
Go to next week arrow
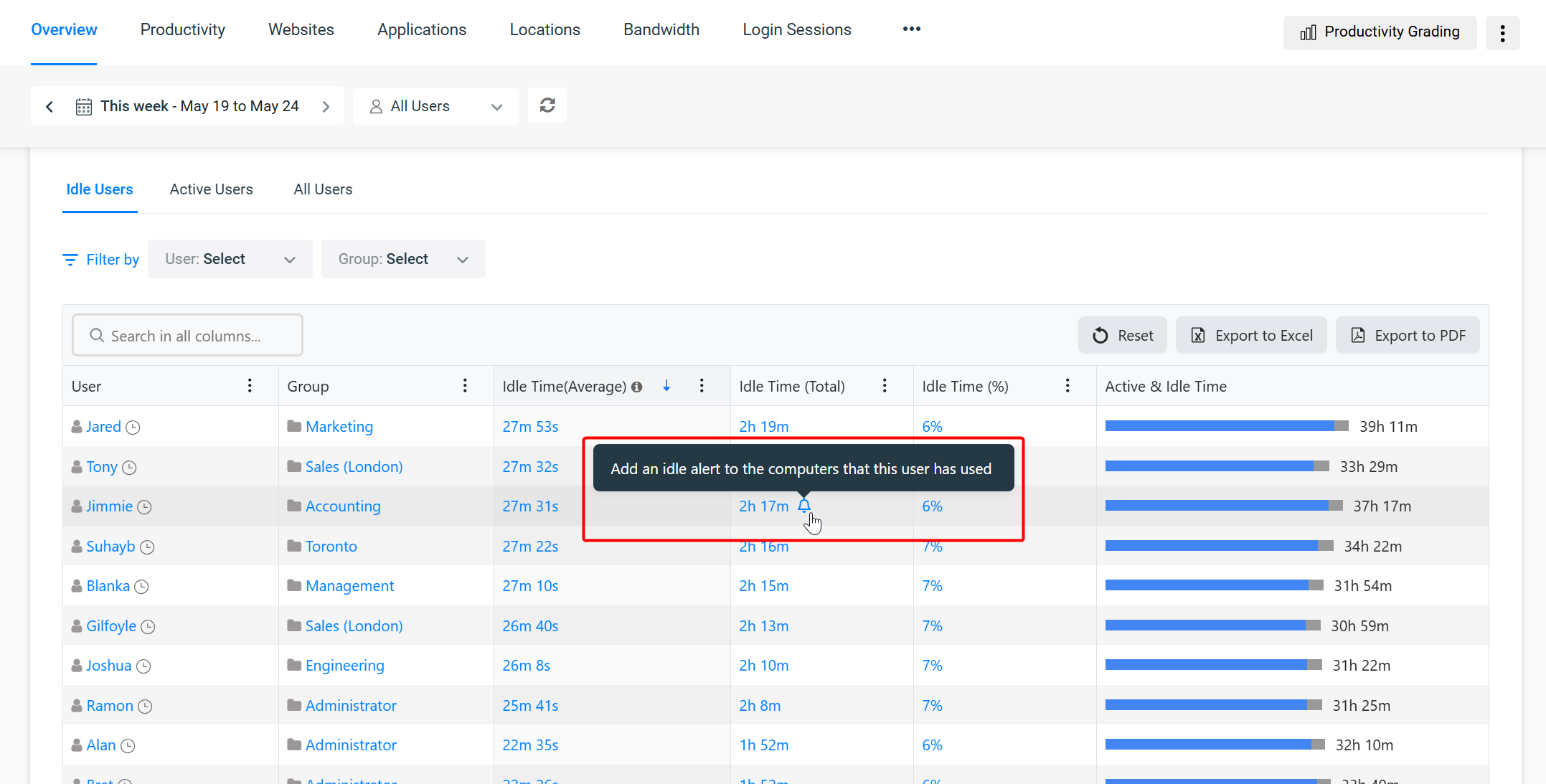[326, 106]
